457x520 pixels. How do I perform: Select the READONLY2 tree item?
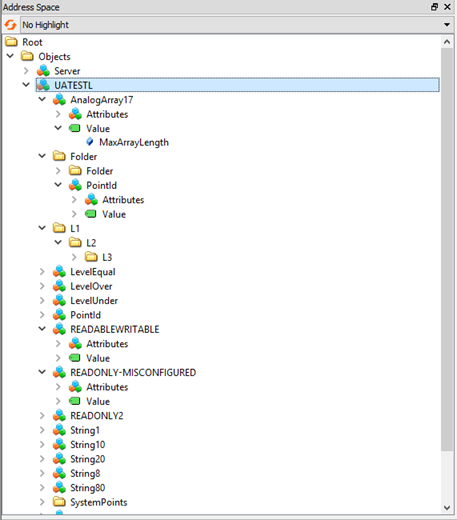pyautogui.click(x=97, y=416)
